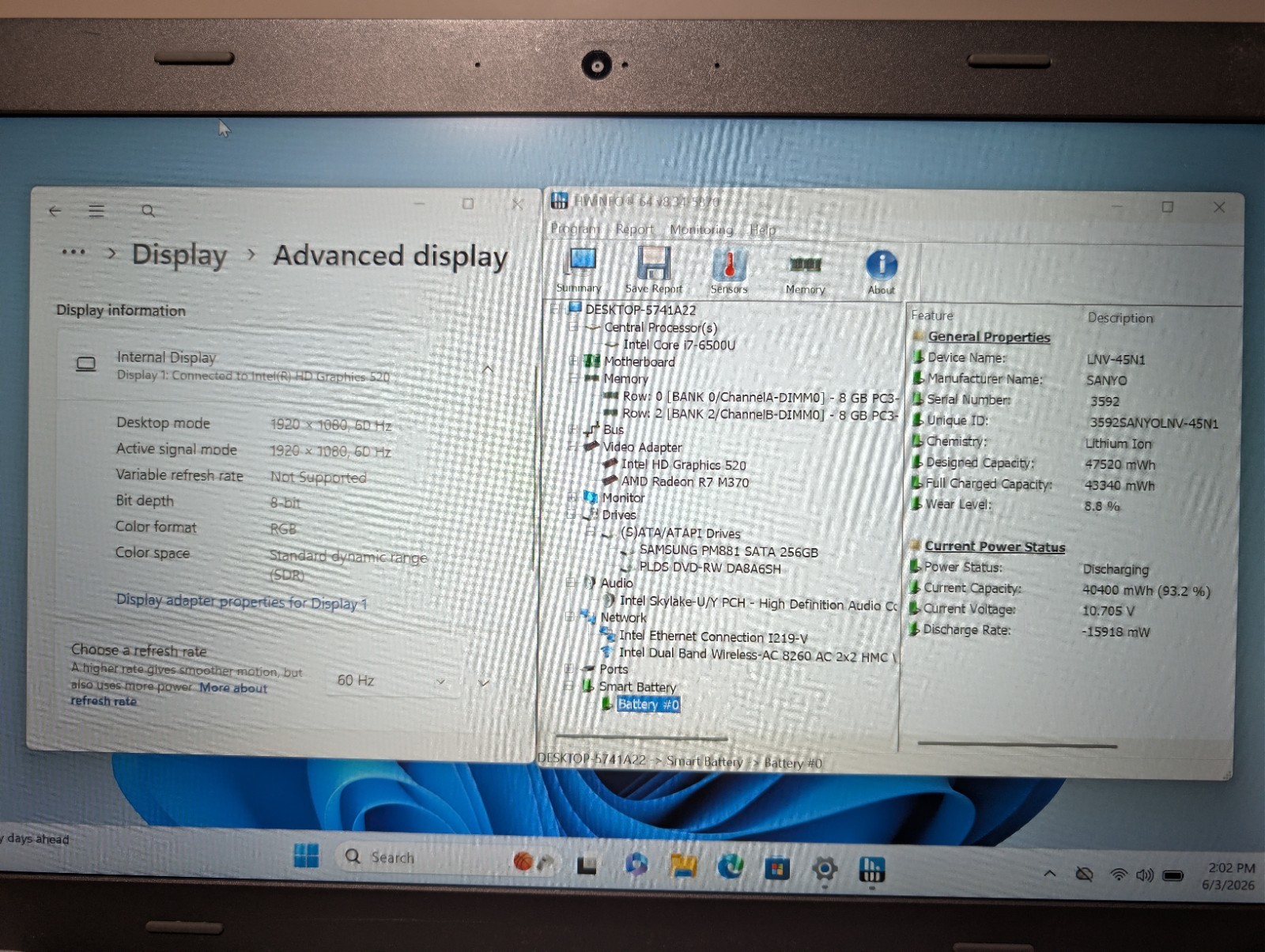Click the Feature column header
This screenshot has height=952, width=1265.
(932, 315)
